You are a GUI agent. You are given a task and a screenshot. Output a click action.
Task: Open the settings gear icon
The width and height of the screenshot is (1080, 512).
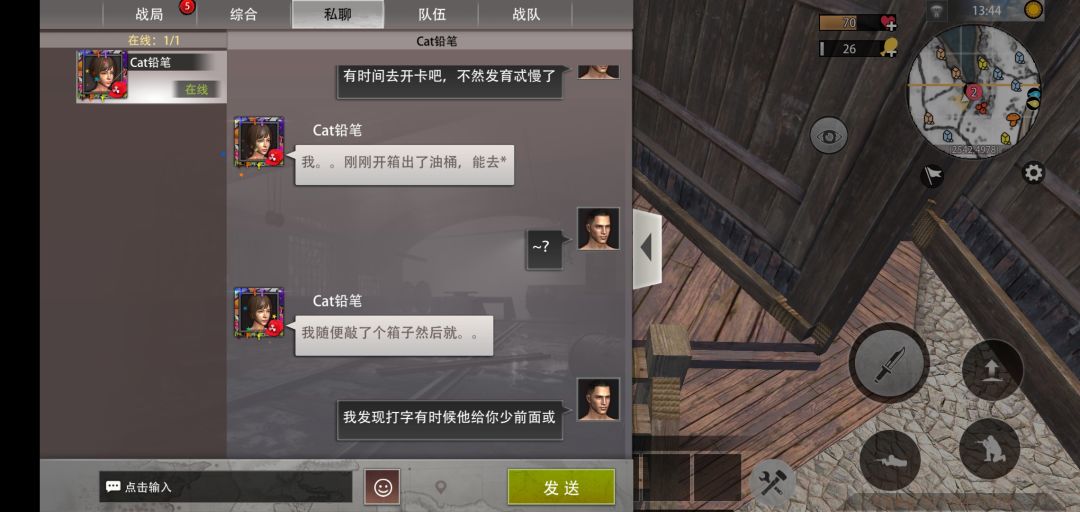[1033, 172]
